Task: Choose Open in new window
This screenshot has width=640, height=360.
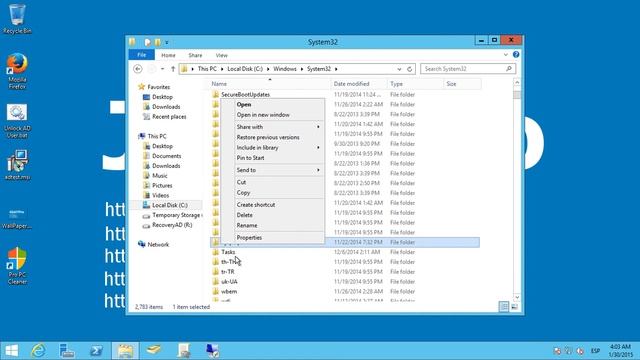Action: coord(273,115)
